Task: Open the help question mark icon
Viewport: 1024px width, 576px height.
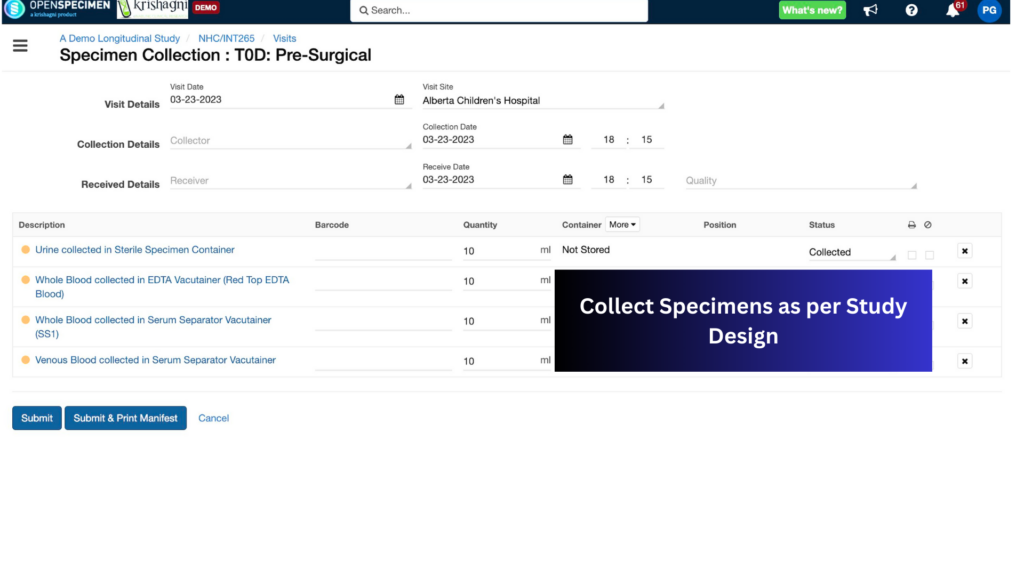Action: (909, 11)
